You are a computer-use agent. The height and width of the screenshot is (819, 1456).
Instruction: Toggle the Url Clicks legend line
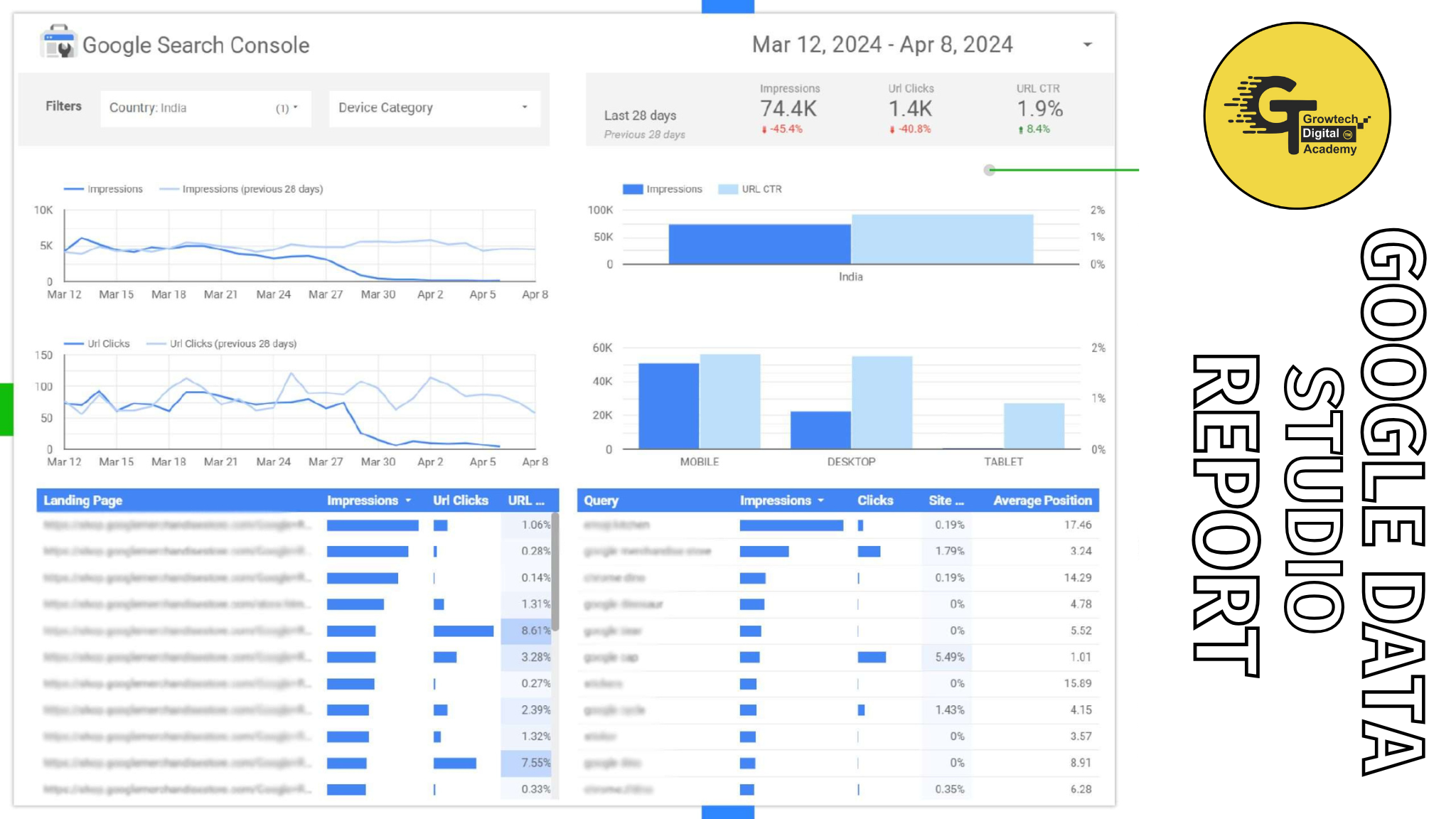[74, 344]
